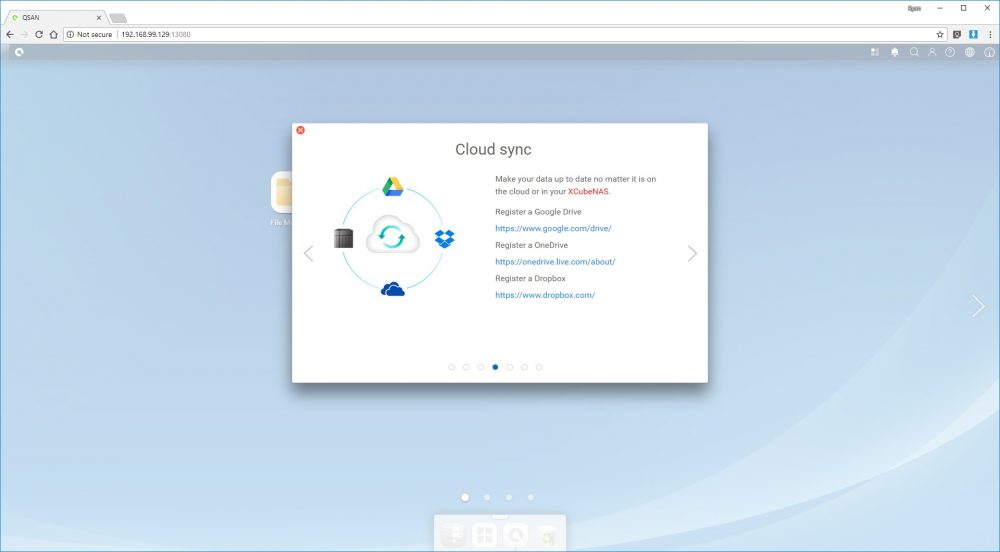1000x552 pixels.
Task: Go to the next desktop page arrow
Action: pyautogui.click(x=978, y=306)
